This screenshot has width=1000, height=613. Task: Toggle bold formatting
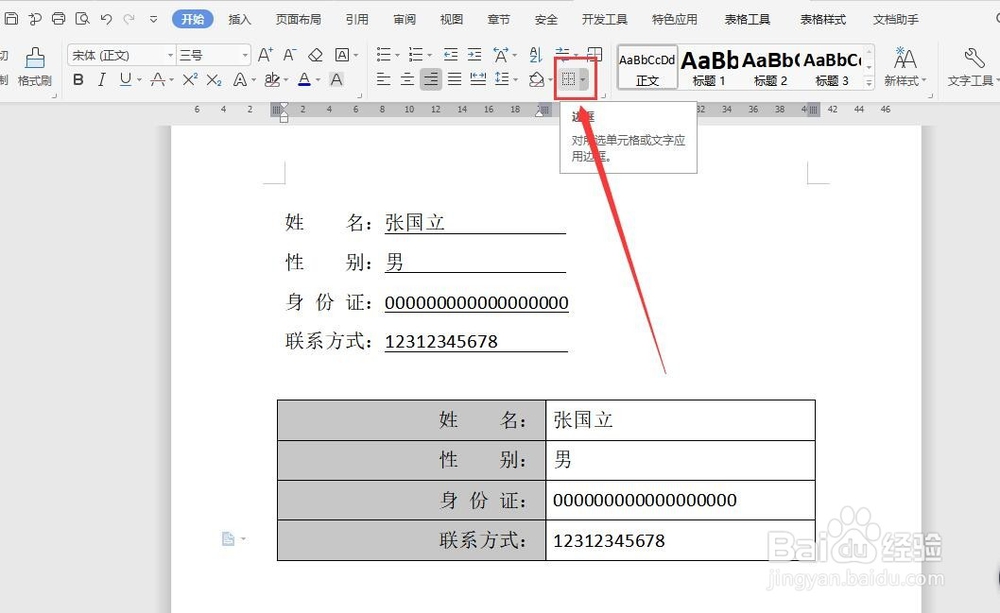point(78,80)
